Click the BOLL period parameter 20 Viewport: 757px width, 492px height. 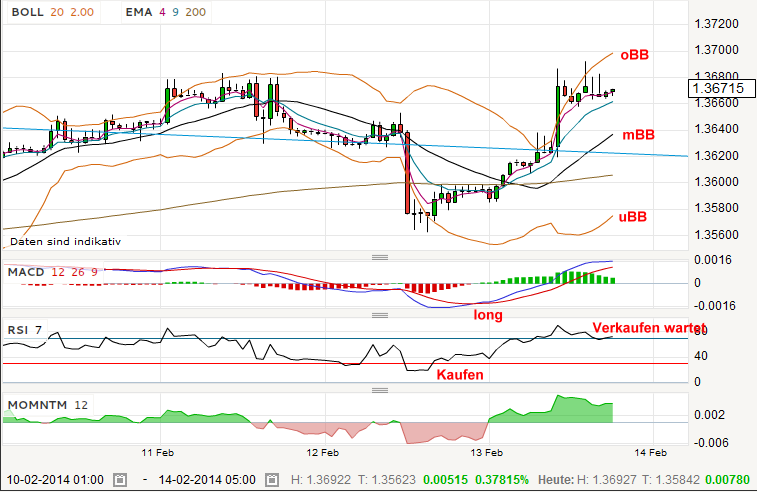point(57,12)
